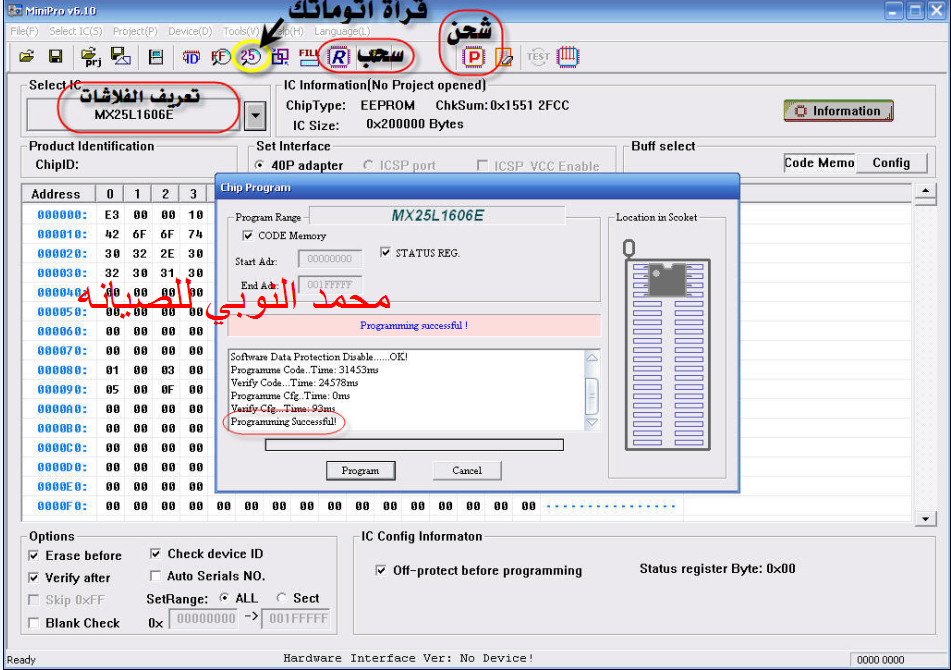The height and width of the screenshot is (670, 951).
Task: Select the 40P adapter radio button
Action: click(260, 165)
